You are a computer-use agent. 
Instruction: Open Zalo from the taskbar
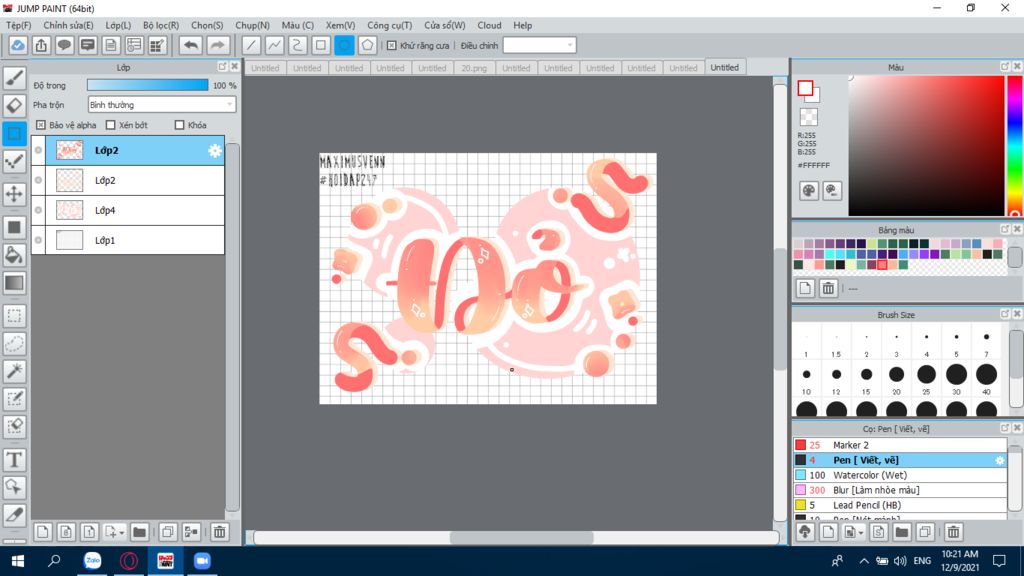(x=93, y=561)
